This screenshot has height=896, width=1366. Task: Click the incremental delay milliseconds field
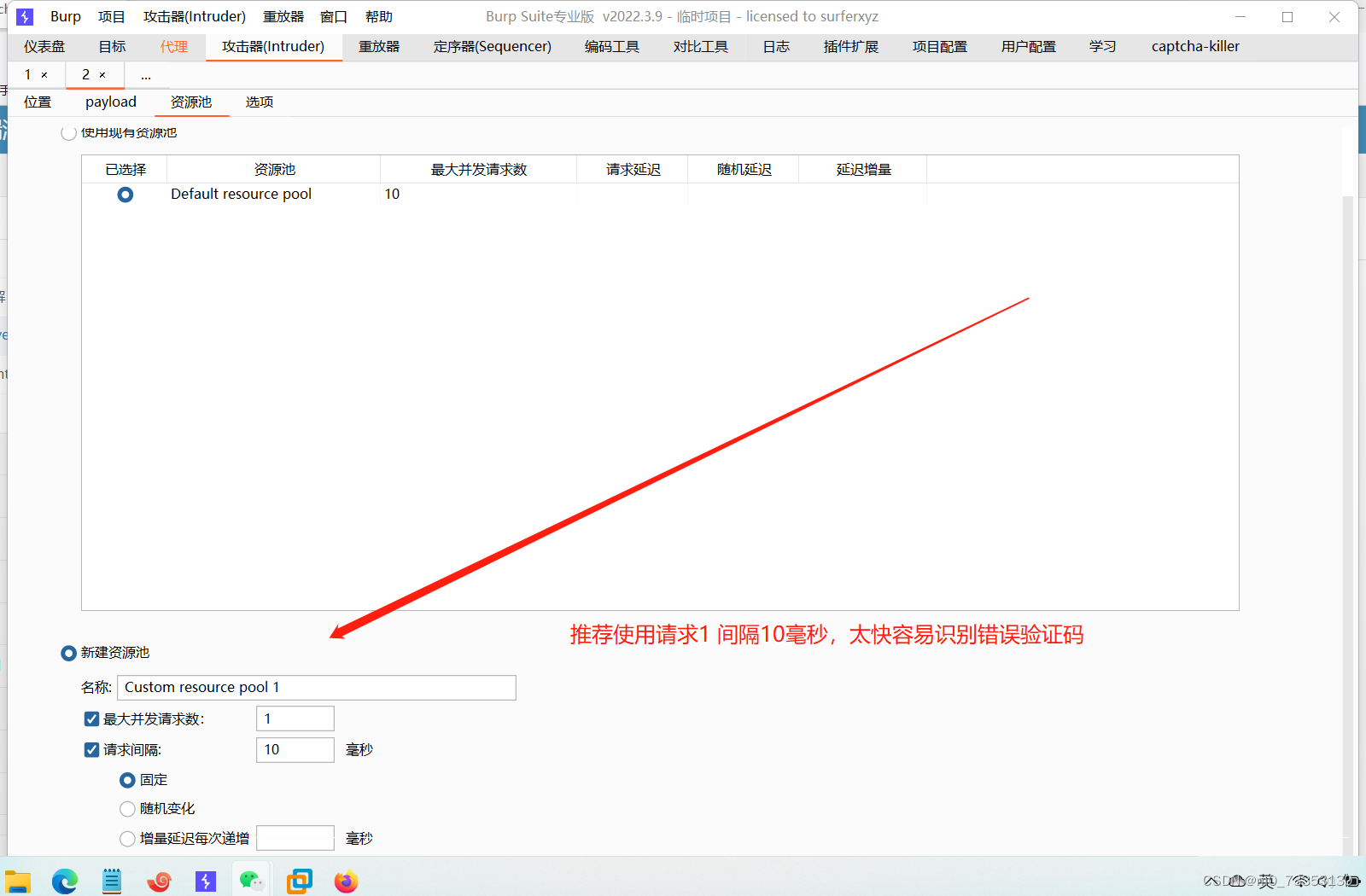(295, 838)
